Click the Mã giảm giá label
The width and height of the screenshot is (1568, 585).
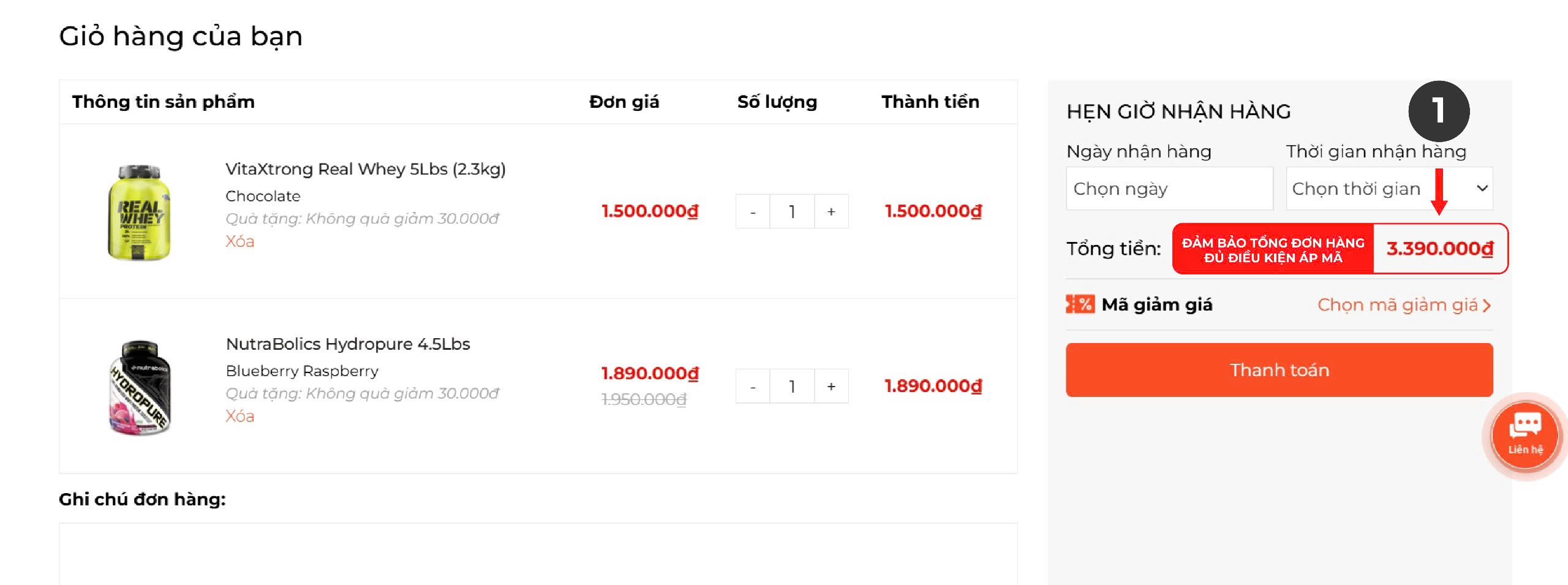tap(1156, 304)
